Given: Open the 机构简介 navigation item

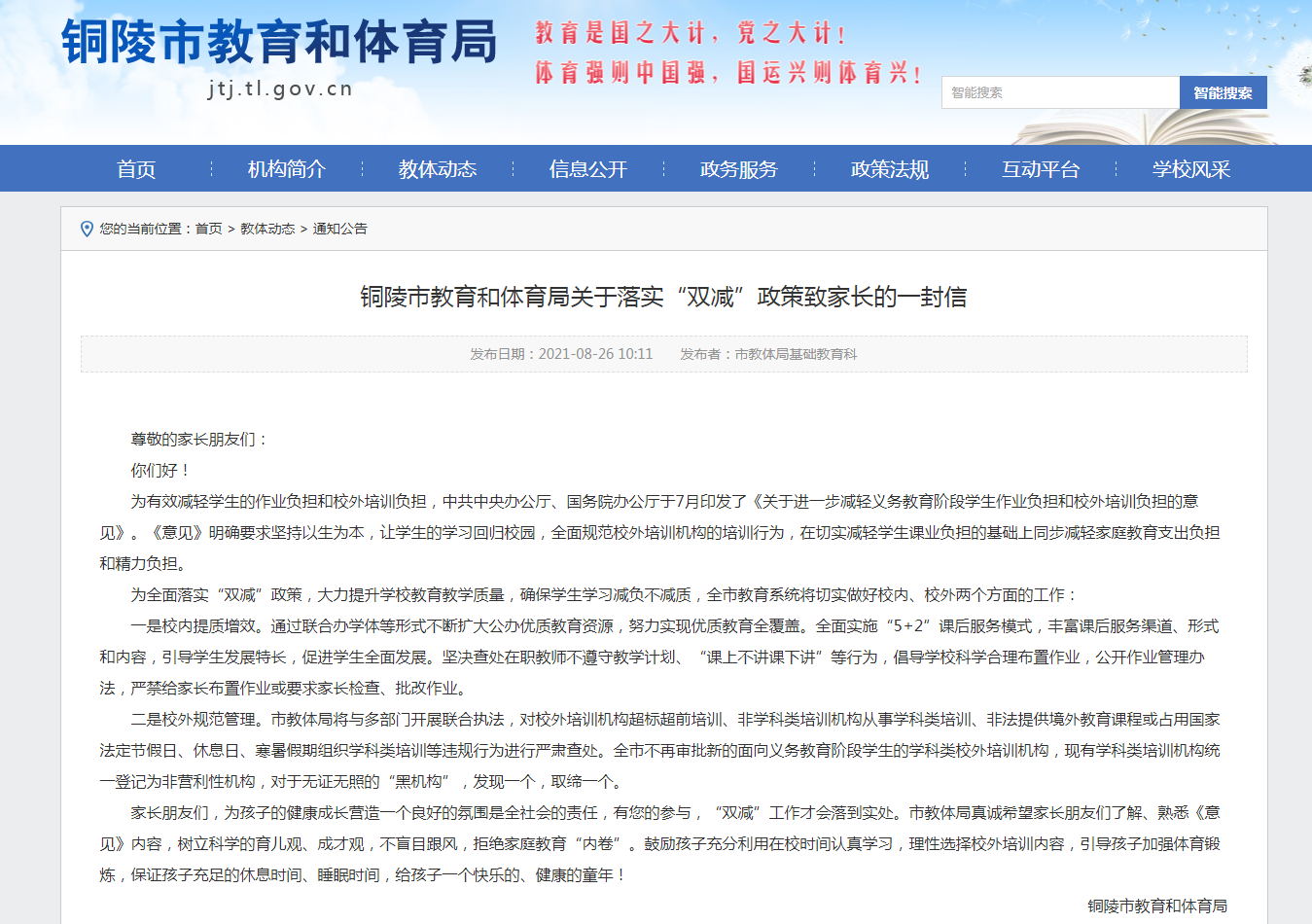Looking at the screenshot, I should click(x=287, y=169).
